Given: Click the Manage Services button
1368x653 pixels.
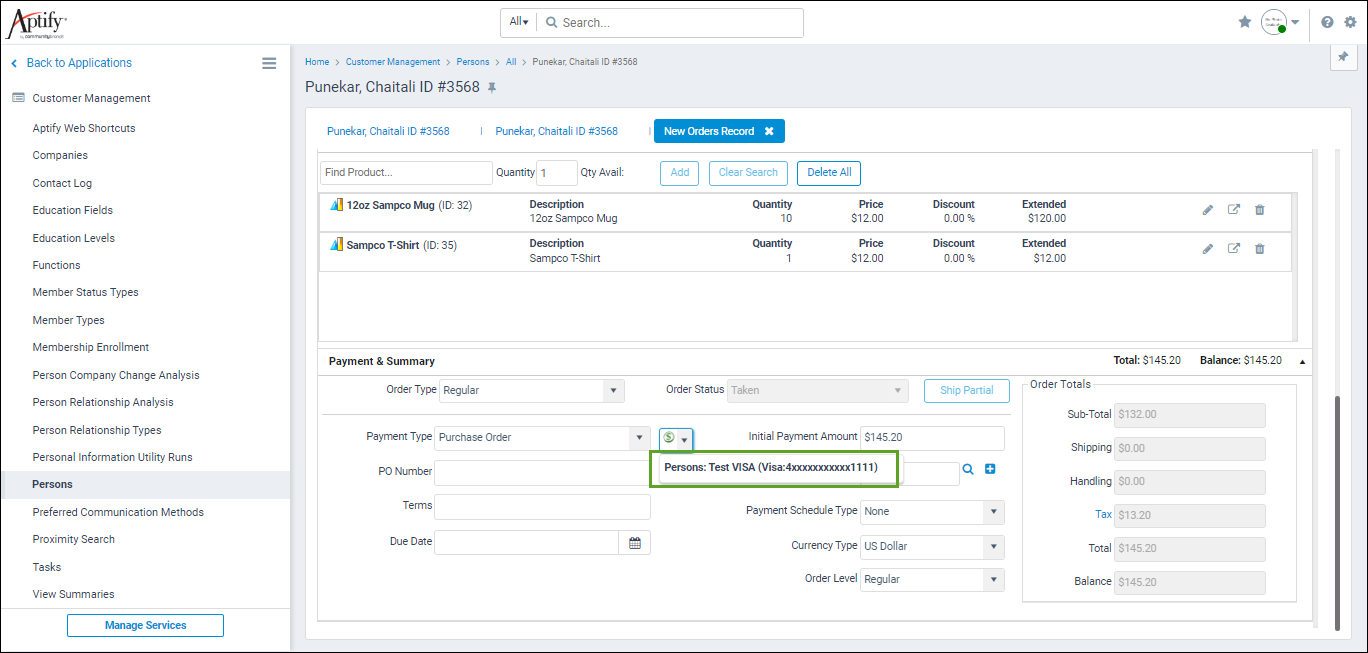Looking at the screenshot, I should (x=145, y=626).
